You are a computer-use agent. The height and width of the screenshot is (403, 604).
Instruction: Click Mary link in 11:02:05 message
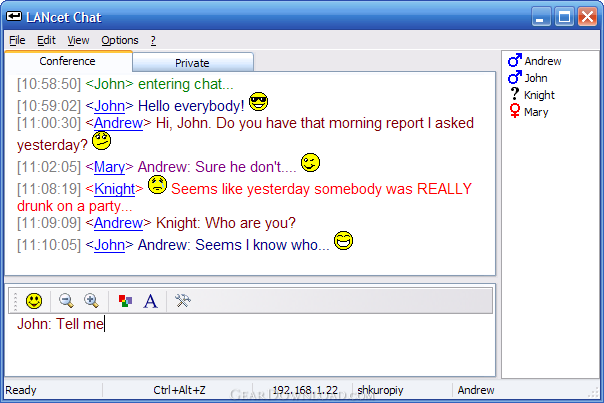point(109,167)
